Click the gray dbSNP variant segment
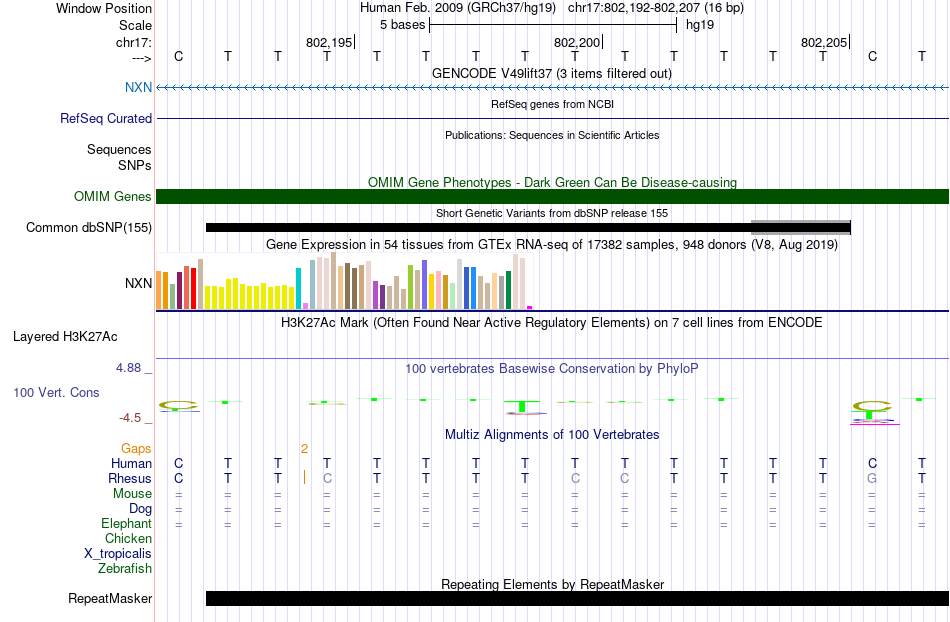950x622 pixels. (800, 227)
